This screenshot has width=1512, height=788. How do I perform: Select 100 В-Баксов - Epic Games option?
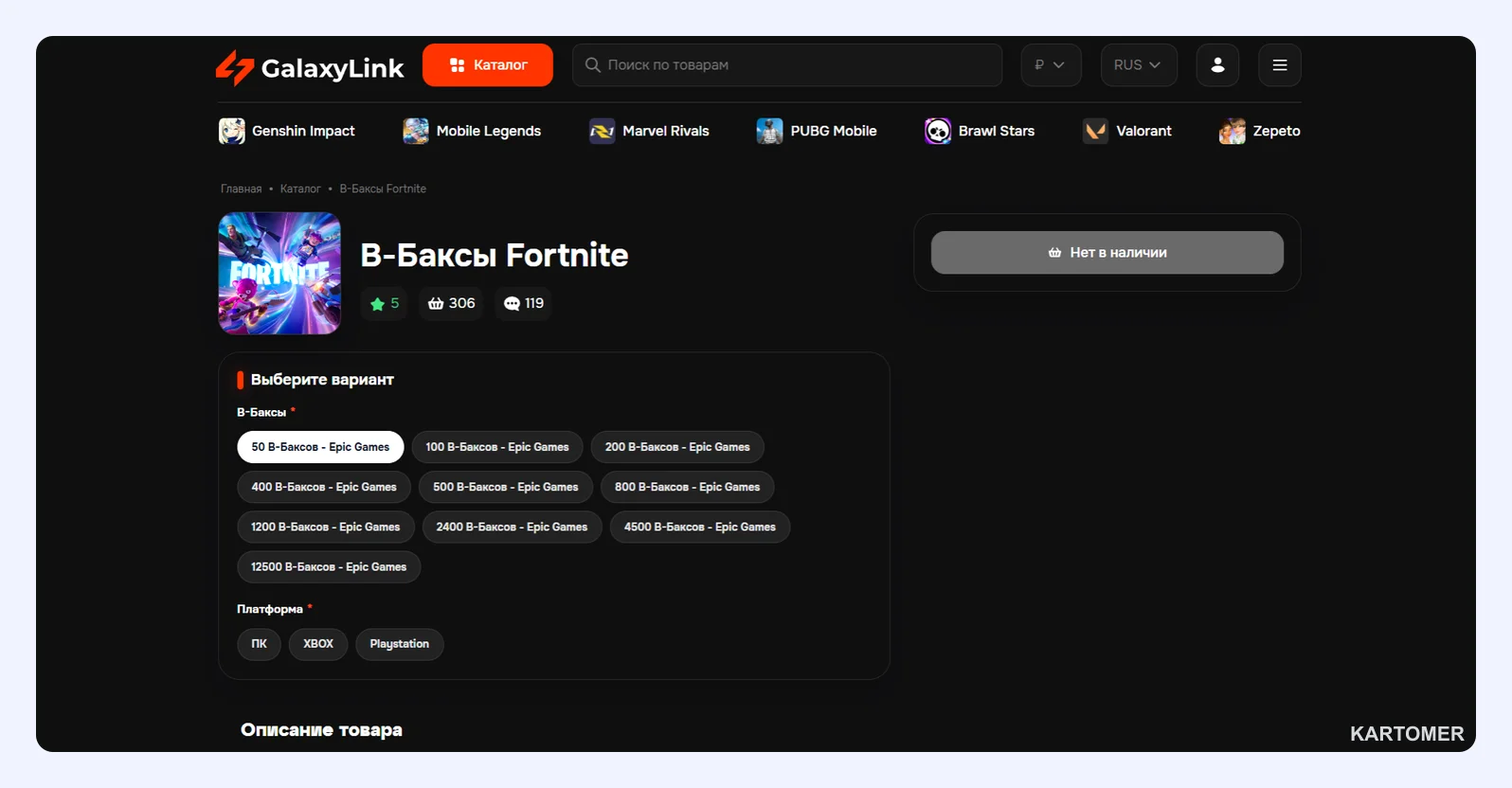pos(497,447)
